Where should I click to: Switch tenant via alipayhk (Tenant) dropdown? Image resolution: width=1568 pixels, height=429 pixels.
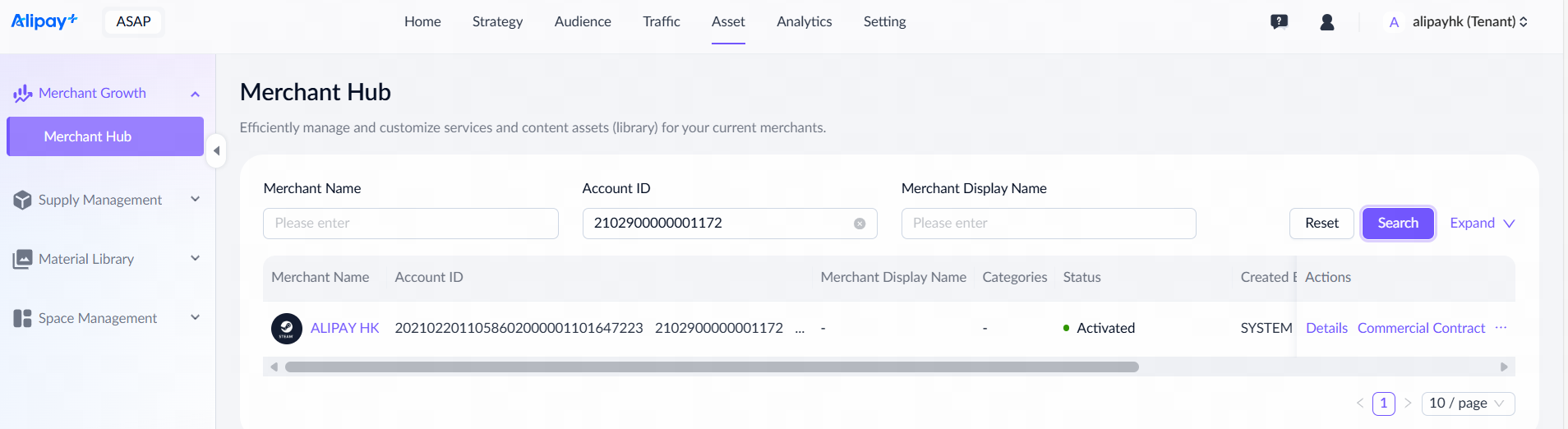[x=1469, y=22]
